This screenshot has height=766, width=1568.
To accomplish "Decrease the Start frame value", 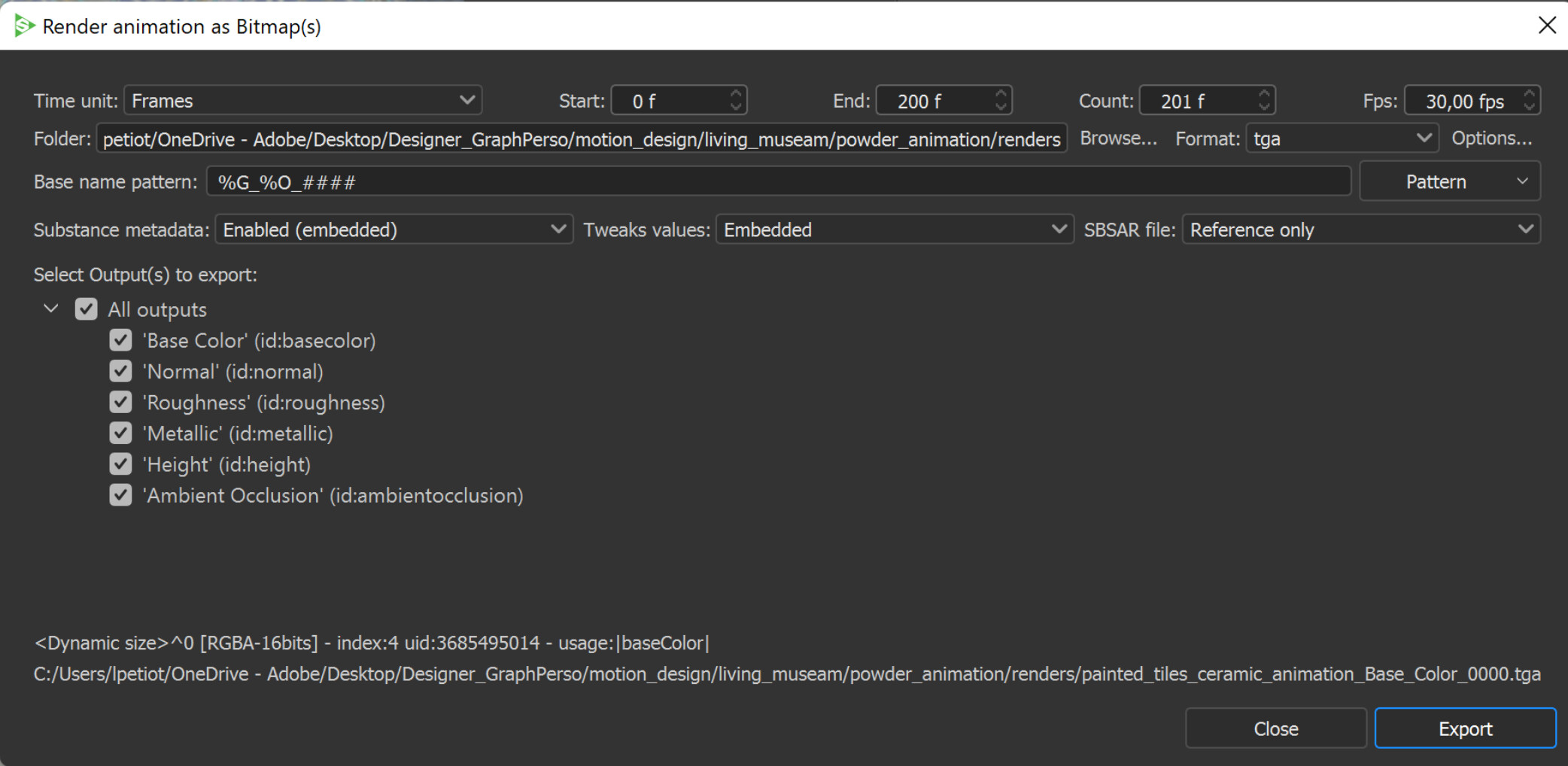I will point(736,108).
